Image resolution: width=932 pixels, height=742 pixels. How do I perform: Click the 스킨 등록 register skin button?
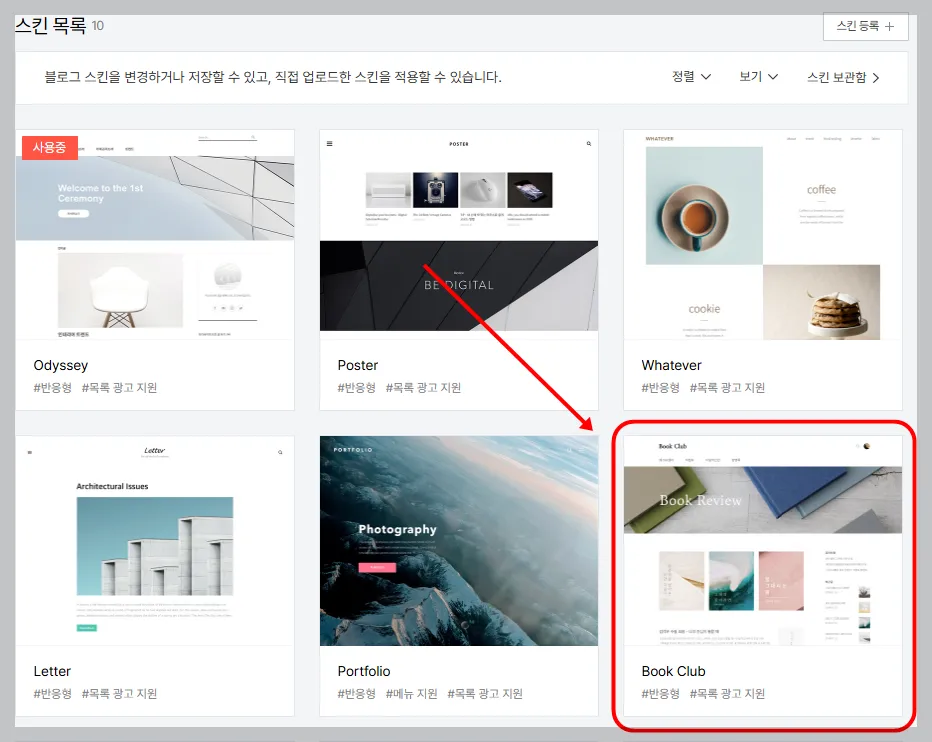click(x=865, y=27)
